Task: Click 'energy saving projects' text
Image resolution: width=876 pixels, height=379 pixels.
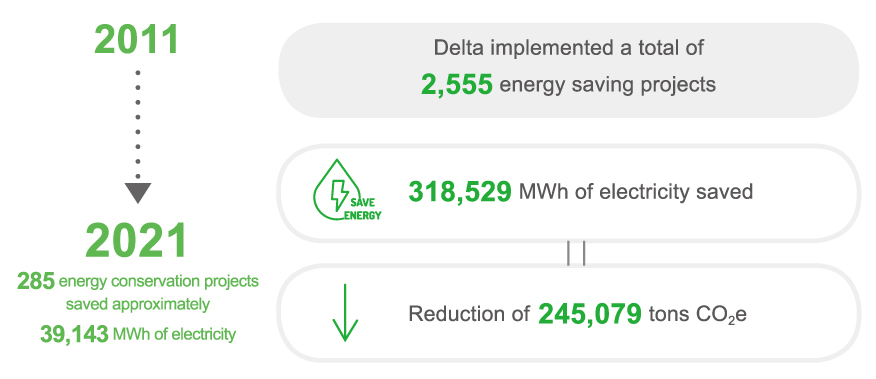Action: click(608, 85)
